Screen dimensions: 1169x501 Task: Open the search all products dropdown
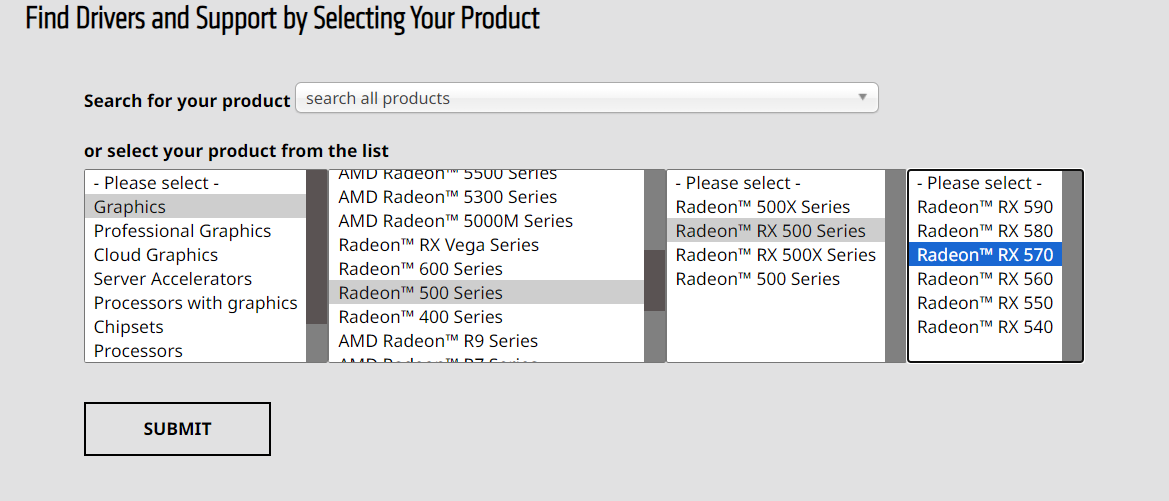click(x=585, y=98)
